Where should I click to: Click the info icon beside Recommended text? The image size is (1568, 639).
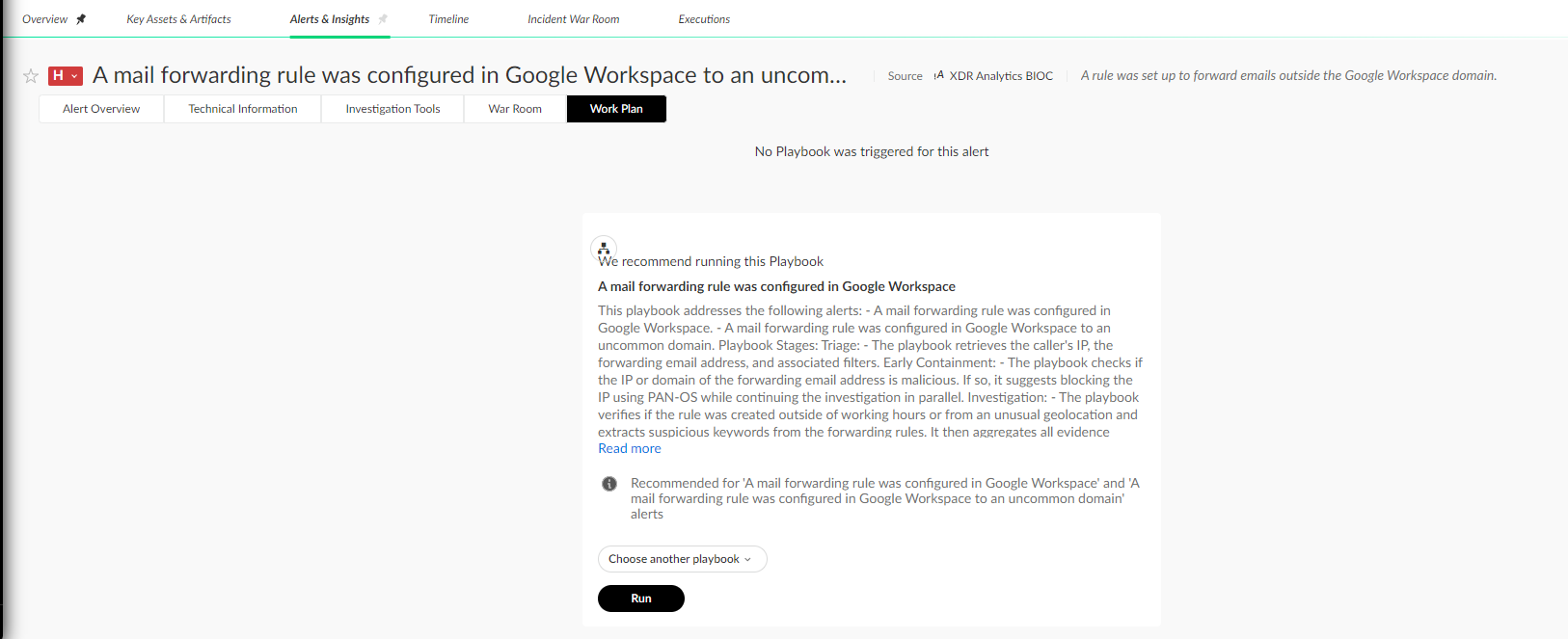[609, 484]
